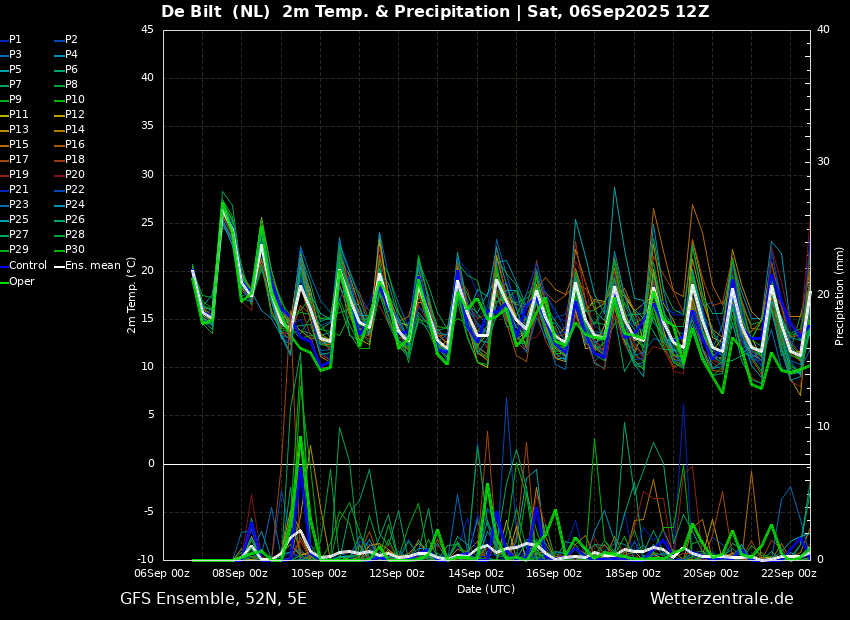Click the P15 legend entry
The width and height of the screenshot is (850, 620).
tap(15, 145)
